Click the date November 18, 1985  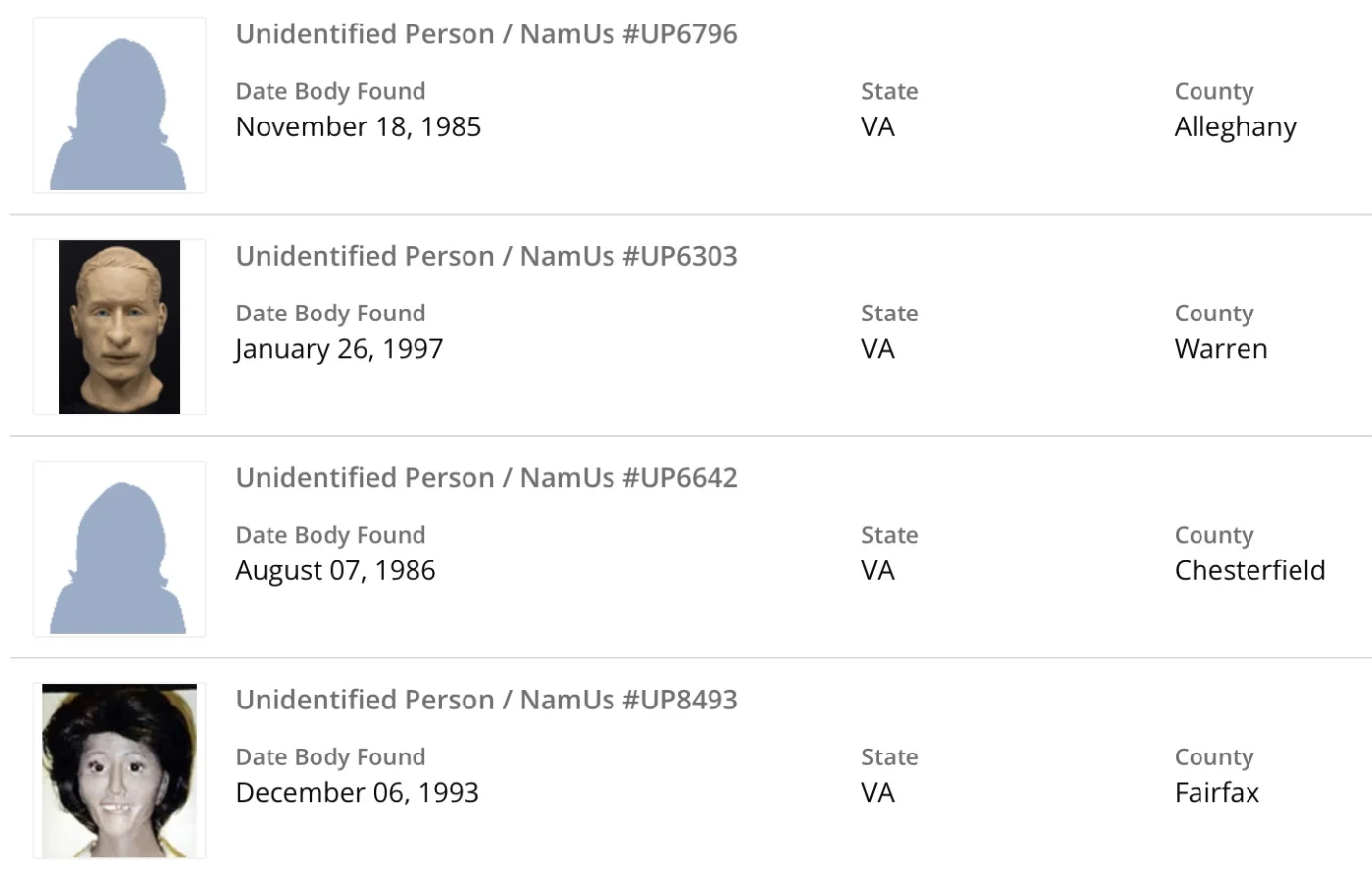tap(359, 127)
